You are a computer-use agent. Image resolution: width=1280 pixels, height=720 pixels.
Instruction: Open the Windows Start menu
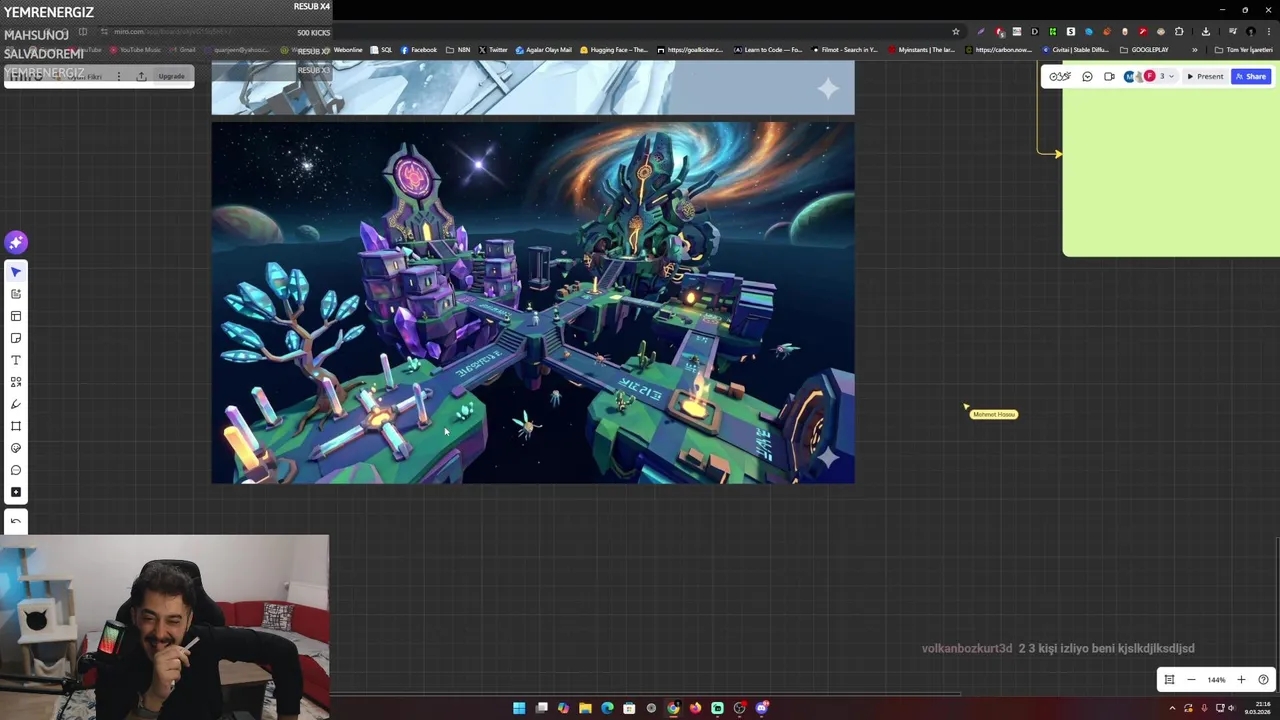[x=519, y=708]
